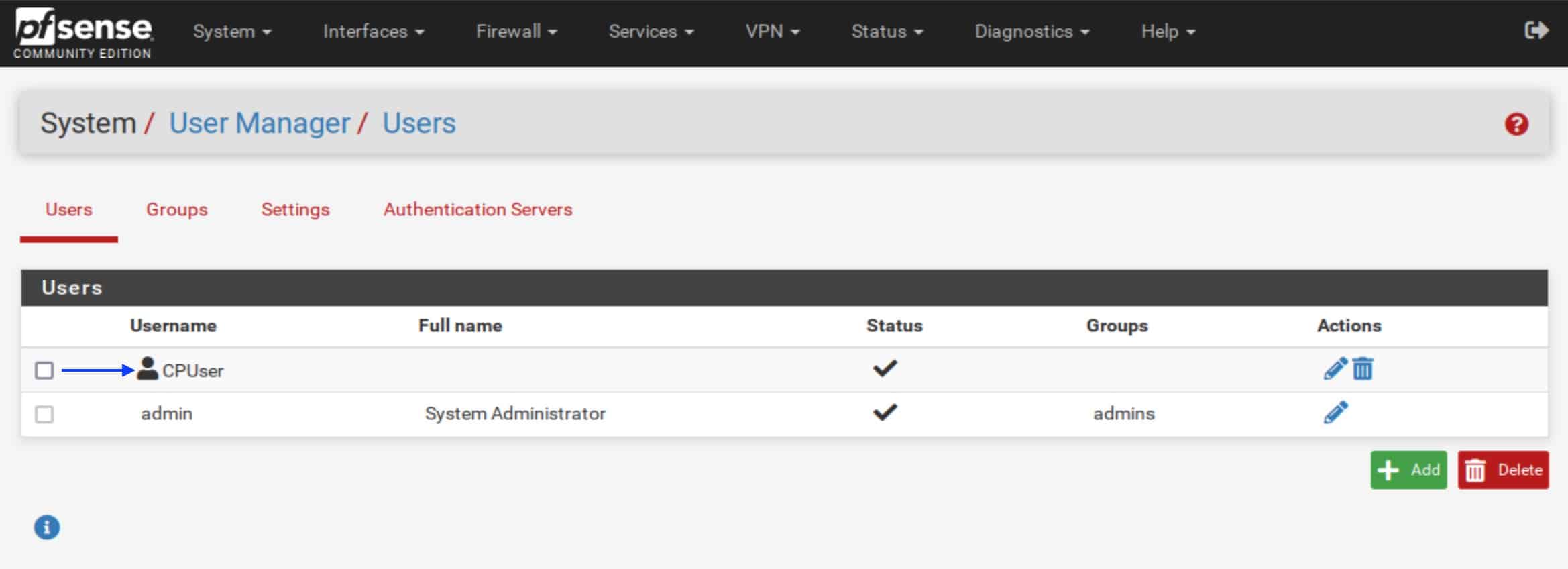Viewport: 1568px width, 569px height.
Task: Click the CPUser person icon
Action: point(148,368)
